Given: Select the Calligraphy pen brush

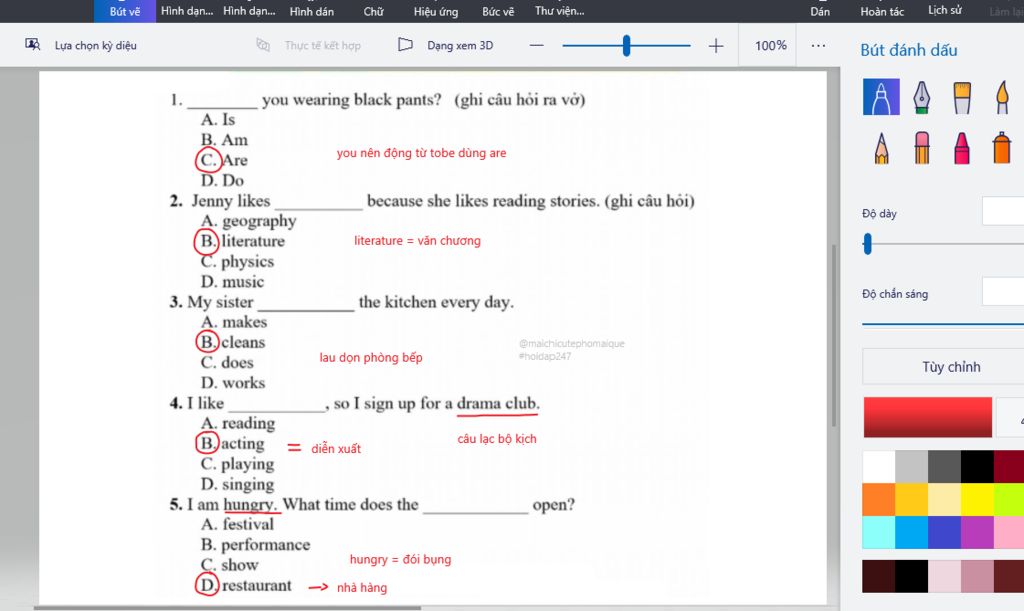Looking at the screenshot, I should pos(921,97).
